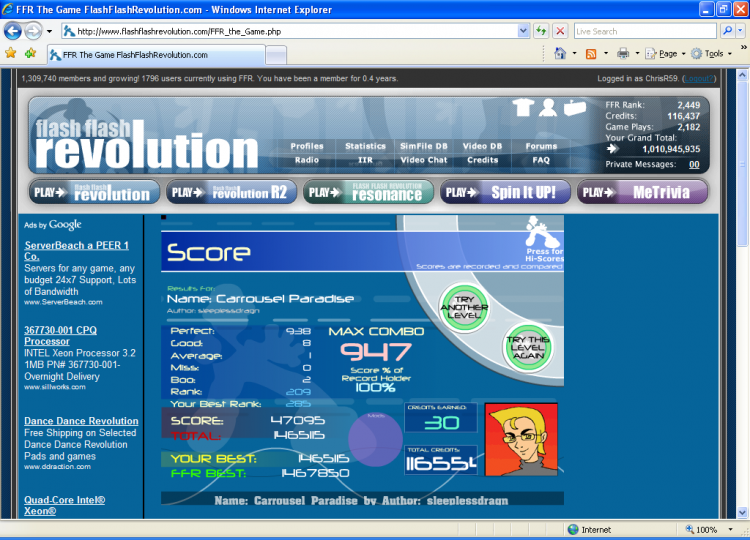The width and height of the screenshot is (750, 540).
Task: Open the Video DB menu item
Action: [x=482, y=146]
